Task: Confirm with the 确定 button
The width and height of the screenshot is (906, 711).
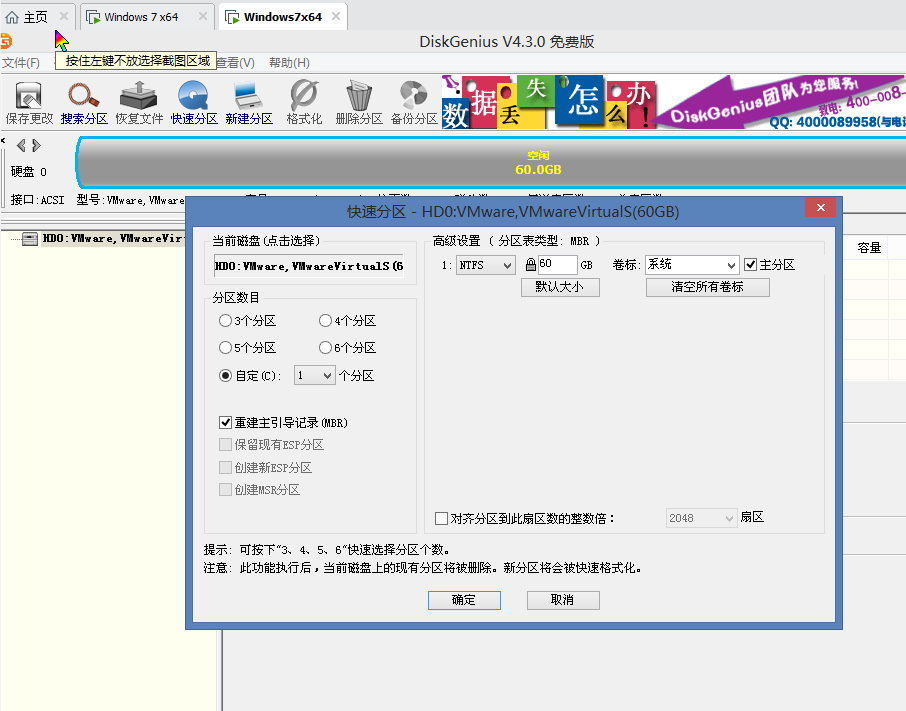Action: click(464, 600)
